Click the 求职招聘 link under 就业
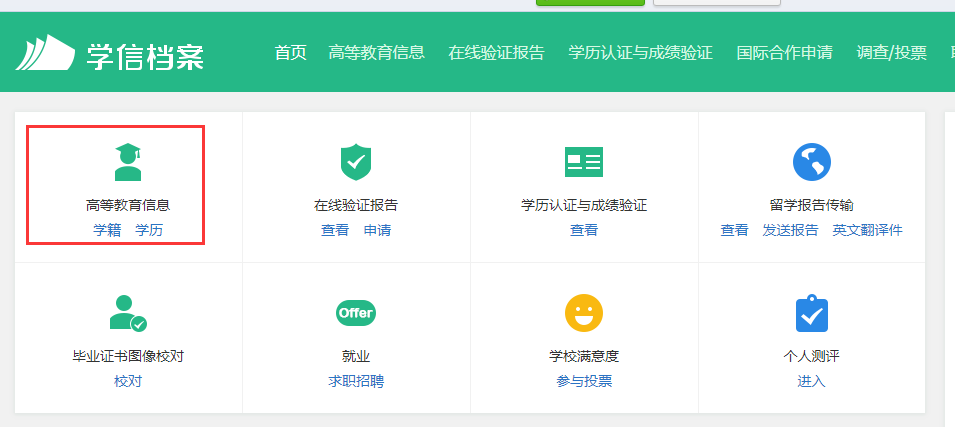 click(356, 381)
